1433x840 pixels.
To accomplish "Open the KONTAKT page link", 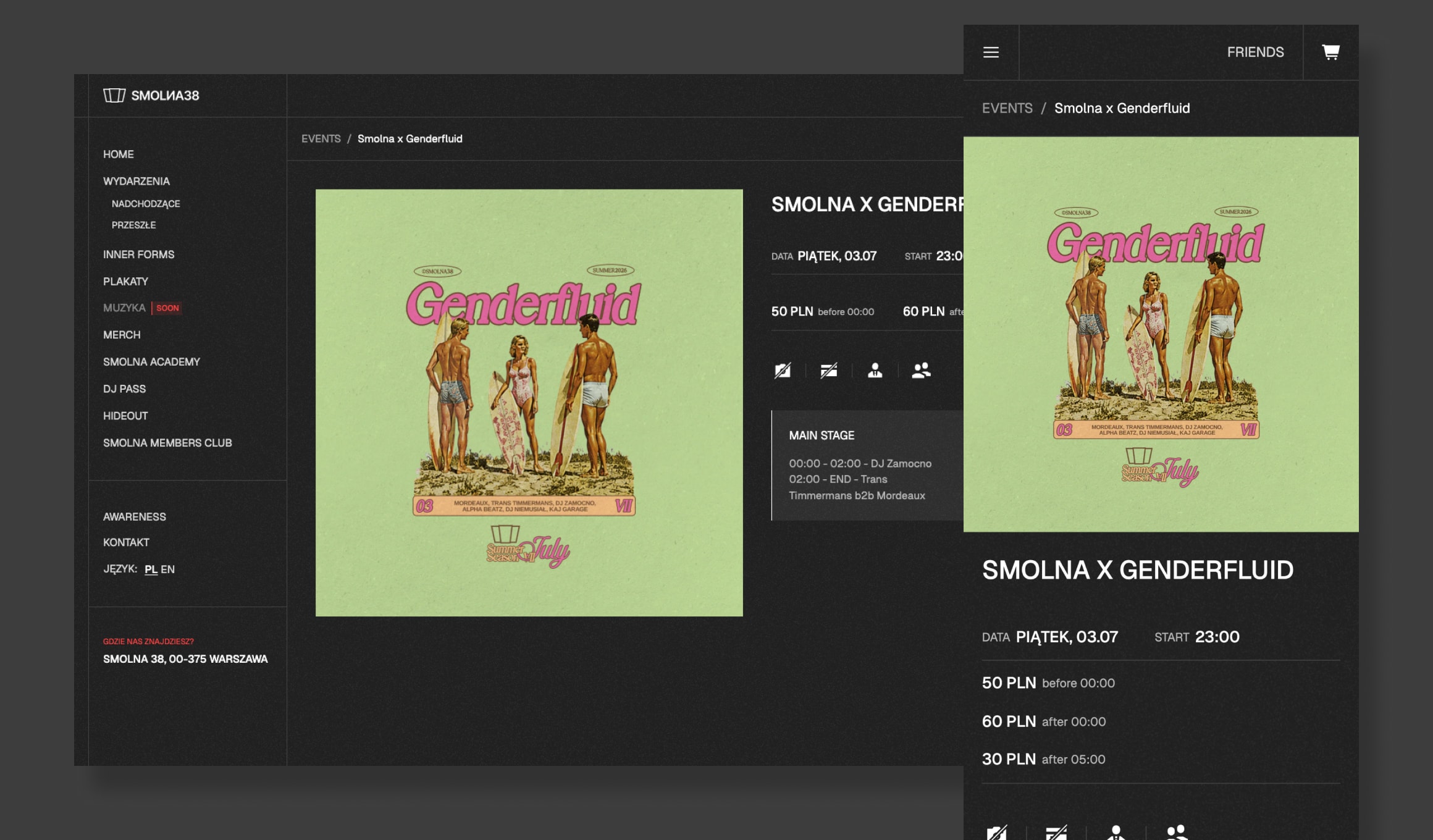I will pos(127,543).
